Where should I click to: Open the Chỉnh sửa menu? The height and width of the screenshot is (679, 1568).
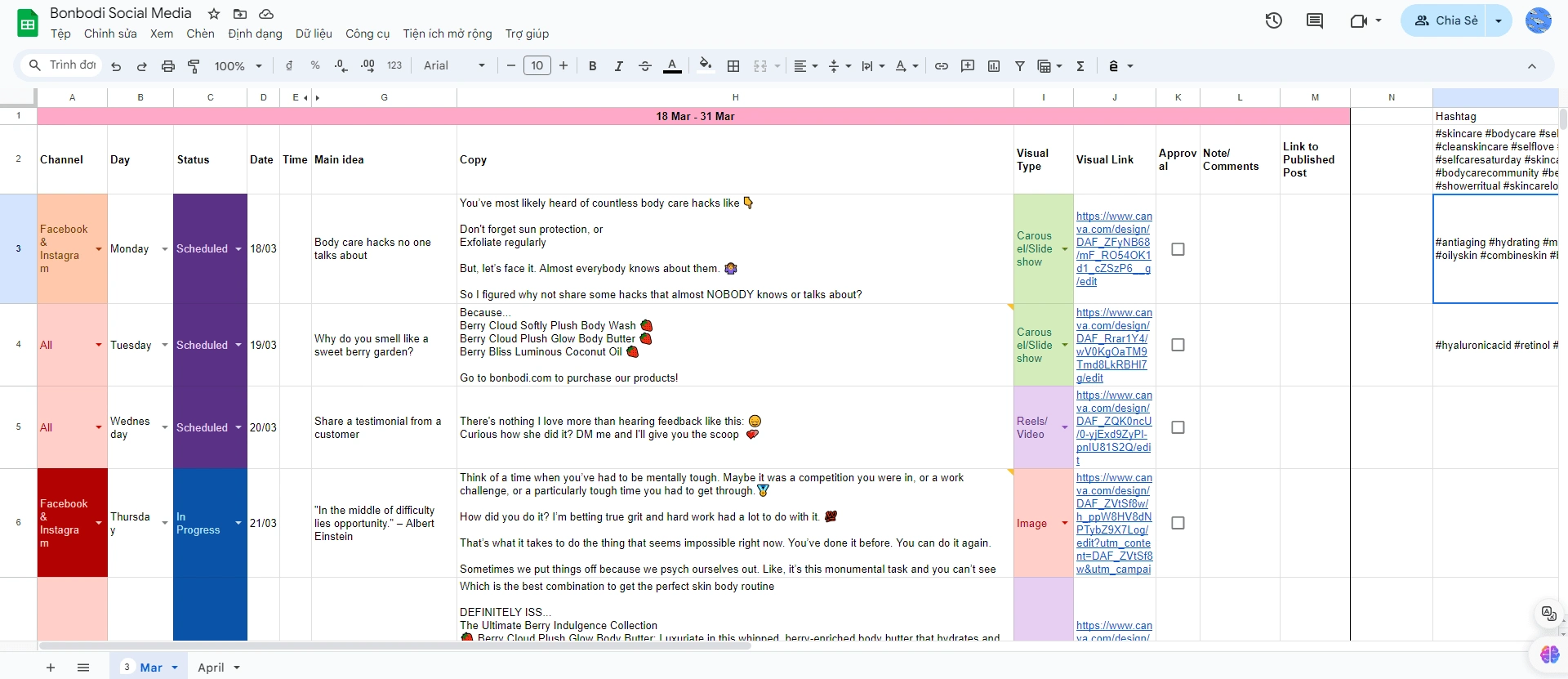(x=110, y=34)
